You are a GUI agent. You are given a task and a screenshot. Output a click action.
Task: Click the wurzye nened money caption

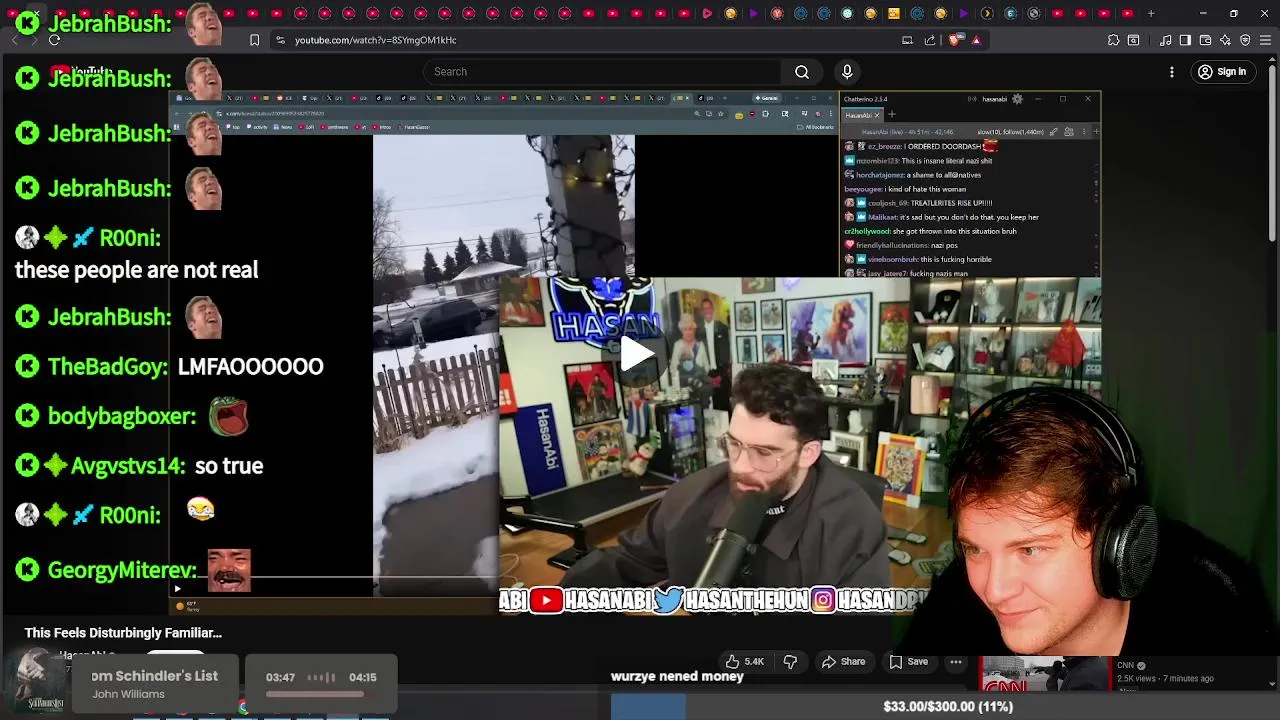(x=677, y=677)
